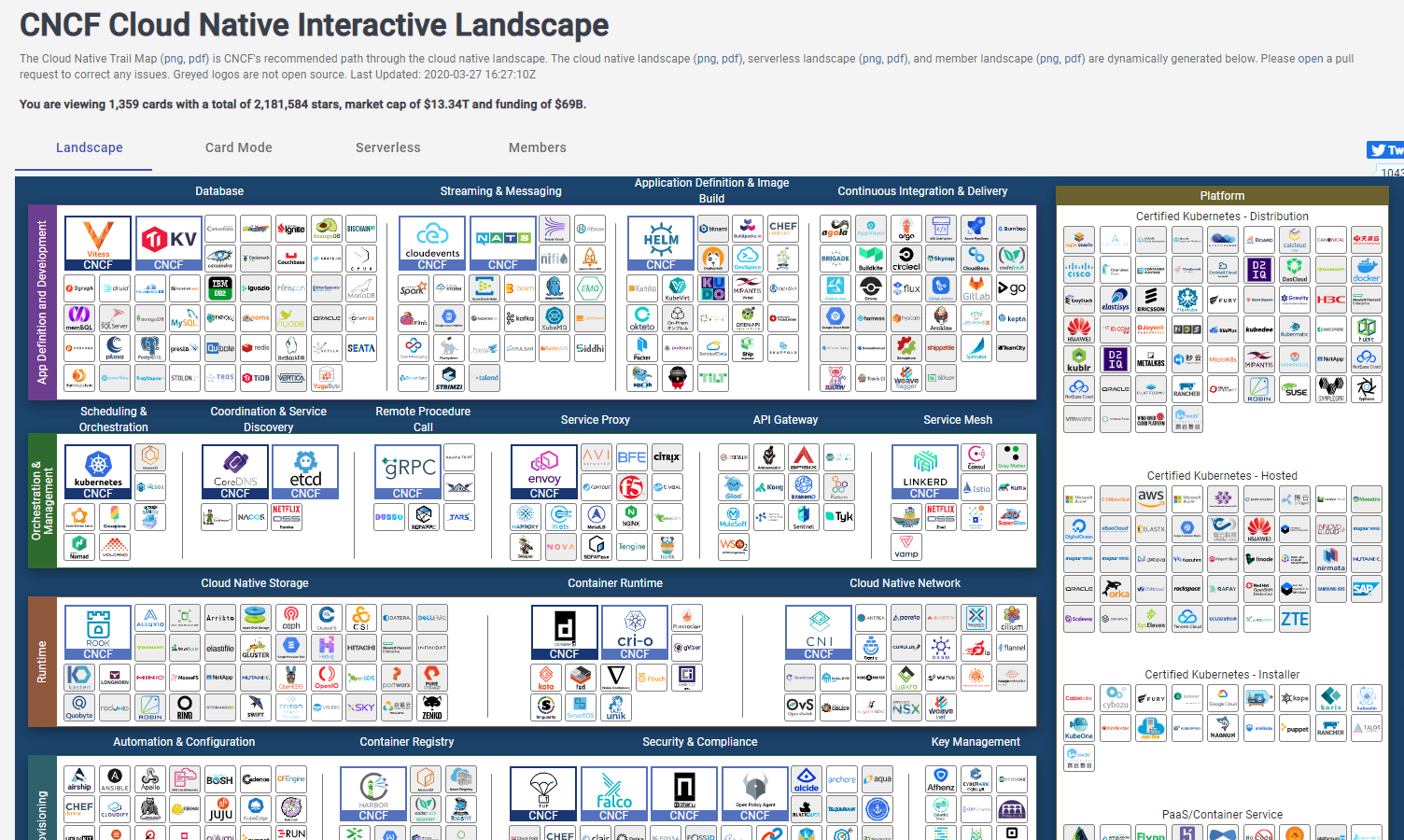Click the Certified Kubernetes - Hosted heading
The image size is (1404, 840).
point(1222,476)
